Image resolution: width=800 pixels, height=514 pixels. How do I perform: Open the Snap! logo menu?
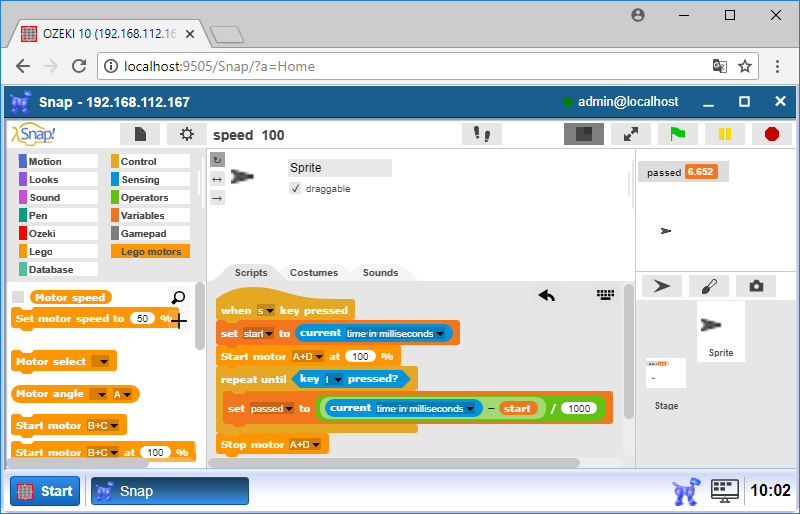tap(33, 134)
